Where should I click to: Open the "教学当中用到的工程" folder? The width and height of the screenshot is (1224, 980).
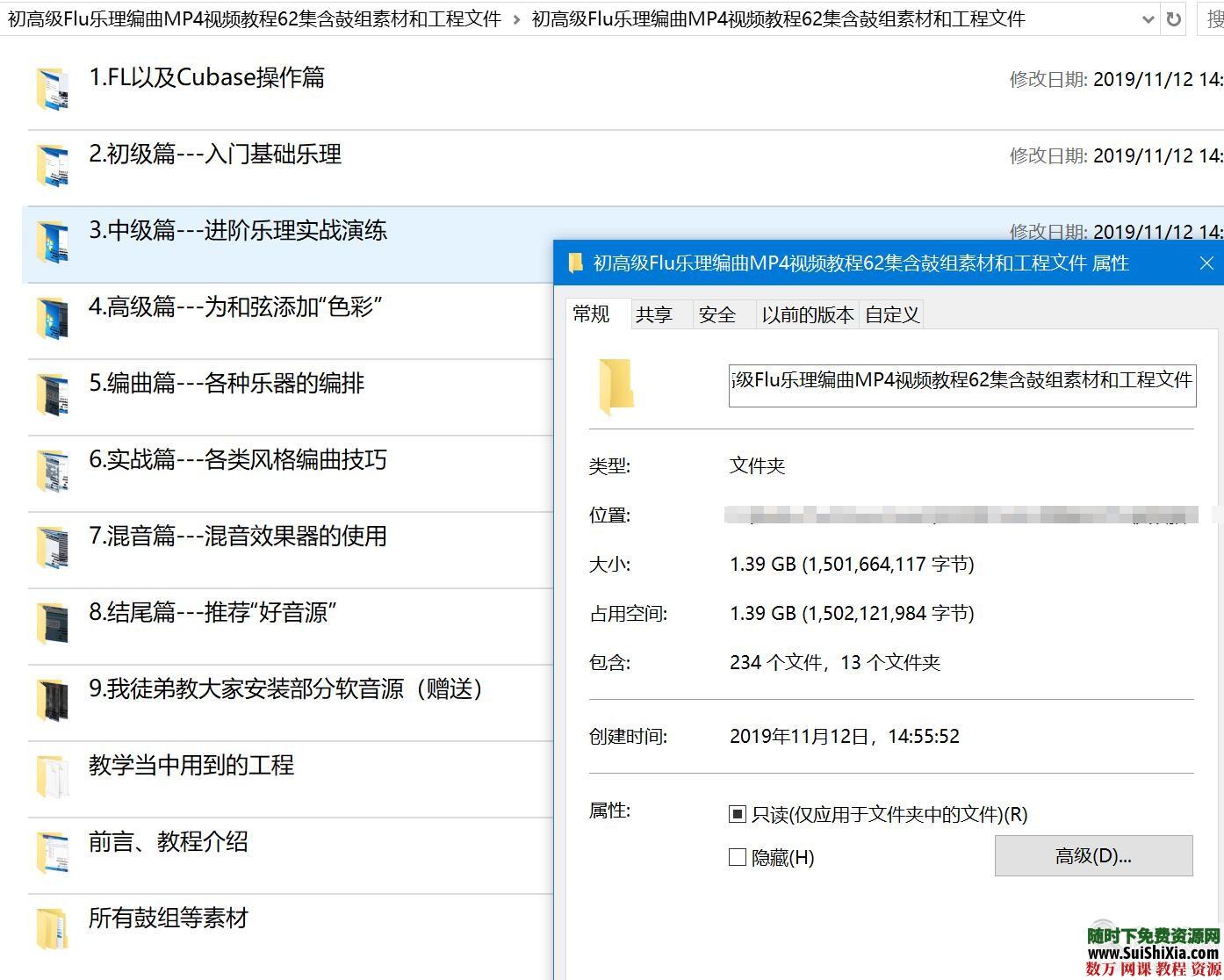tap(191, 766)
